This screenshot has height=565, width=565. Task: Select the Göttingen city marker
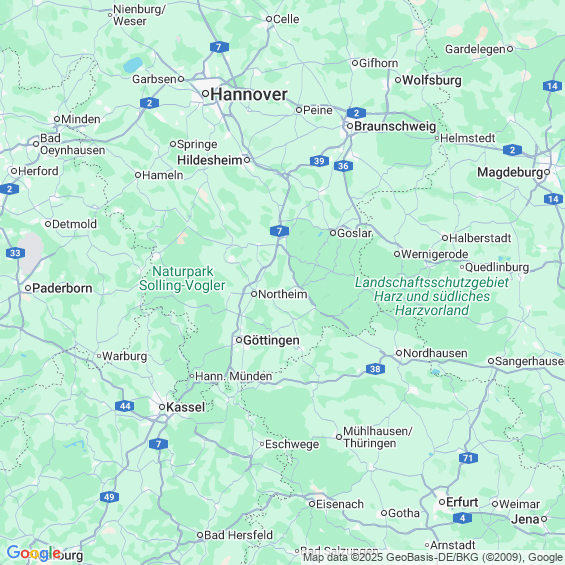(239, 340)
